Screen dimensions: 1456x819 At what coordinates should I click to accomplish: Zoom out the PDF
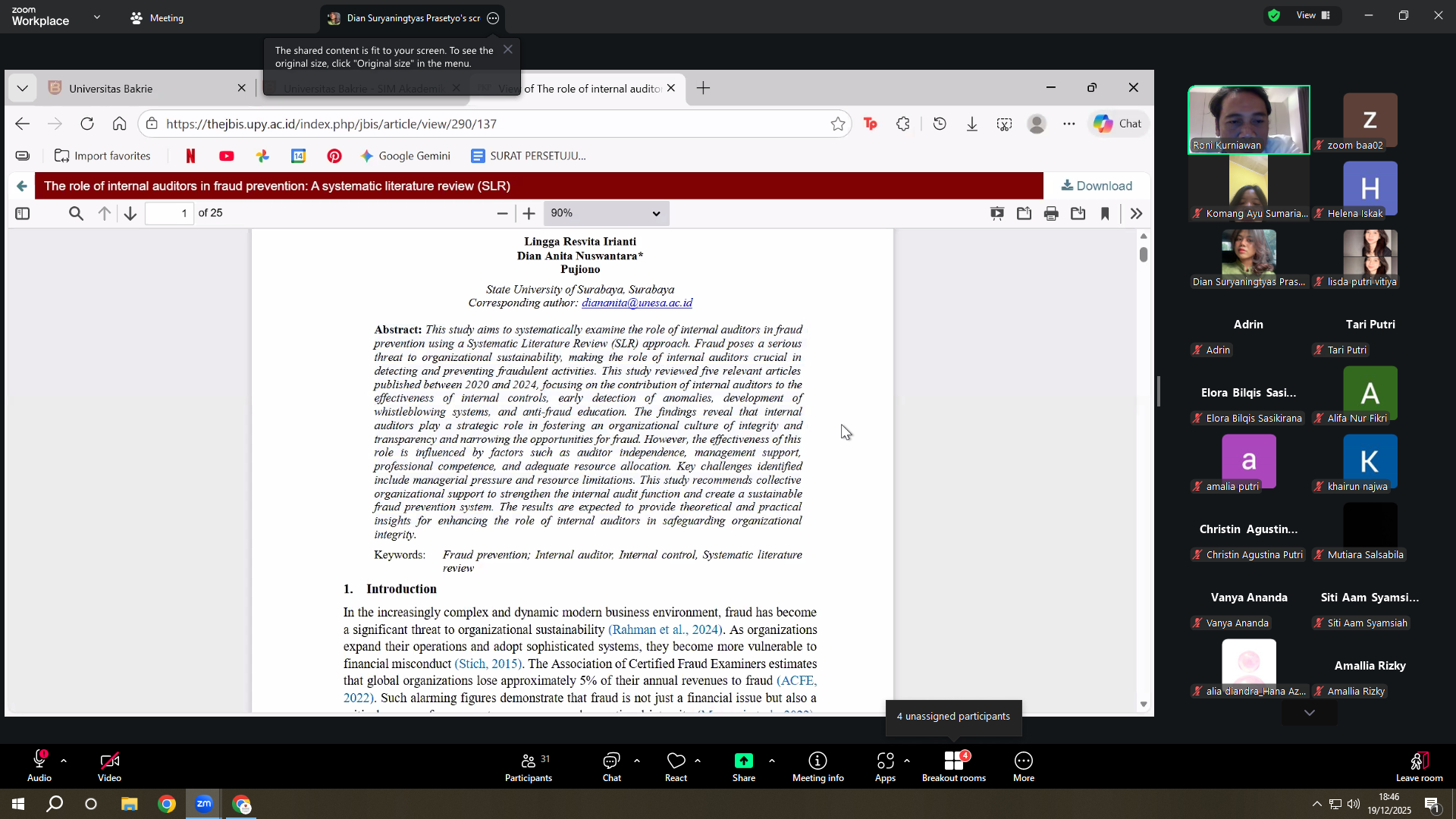pyautogui.click(x=502, y=213)
